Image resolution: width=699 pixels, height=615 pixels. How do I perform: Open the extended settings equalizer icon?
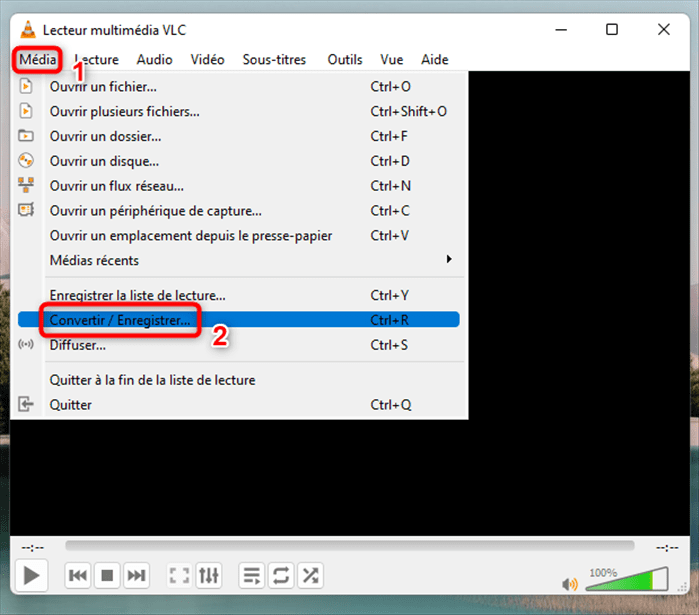pyautogui.click(x=209, y=575)
